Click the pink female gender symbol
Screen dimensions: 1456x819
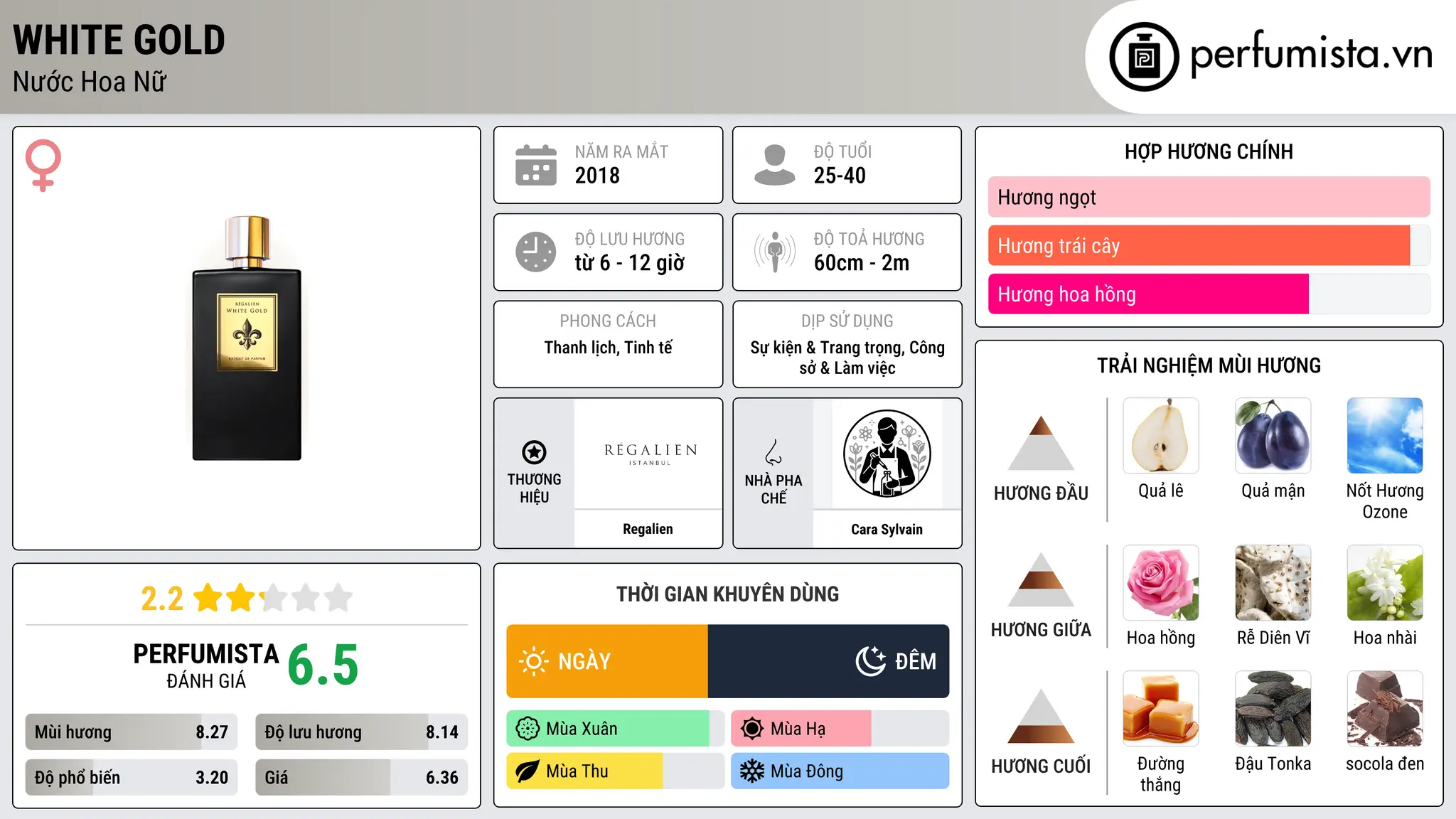(x=43, y=165)
